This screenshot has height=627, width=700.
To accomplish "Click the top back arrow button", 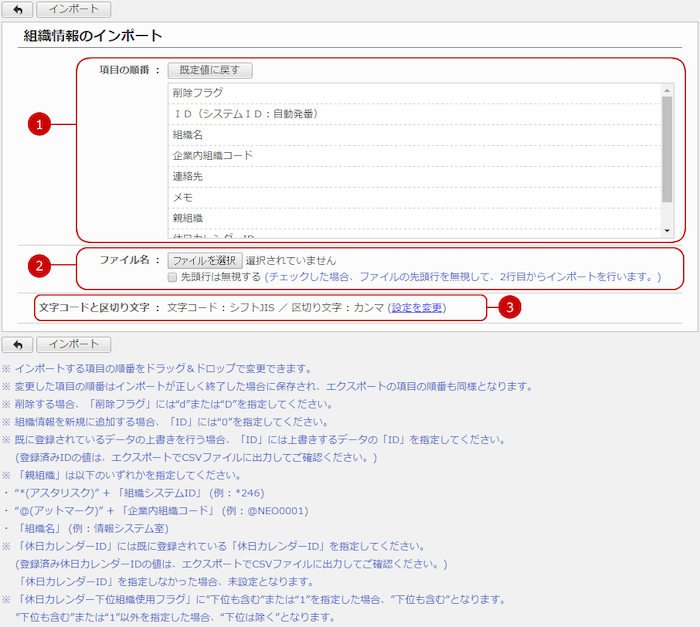I will point(17,10).
